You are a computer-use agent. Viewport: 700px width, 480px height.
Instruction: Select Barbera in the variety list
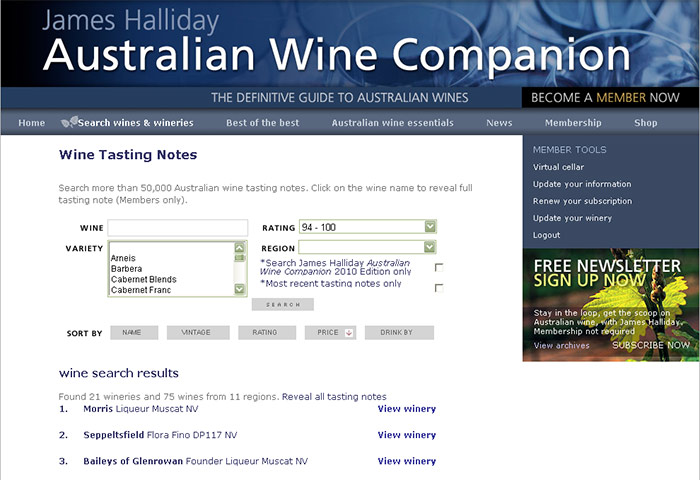coord(126,269)
